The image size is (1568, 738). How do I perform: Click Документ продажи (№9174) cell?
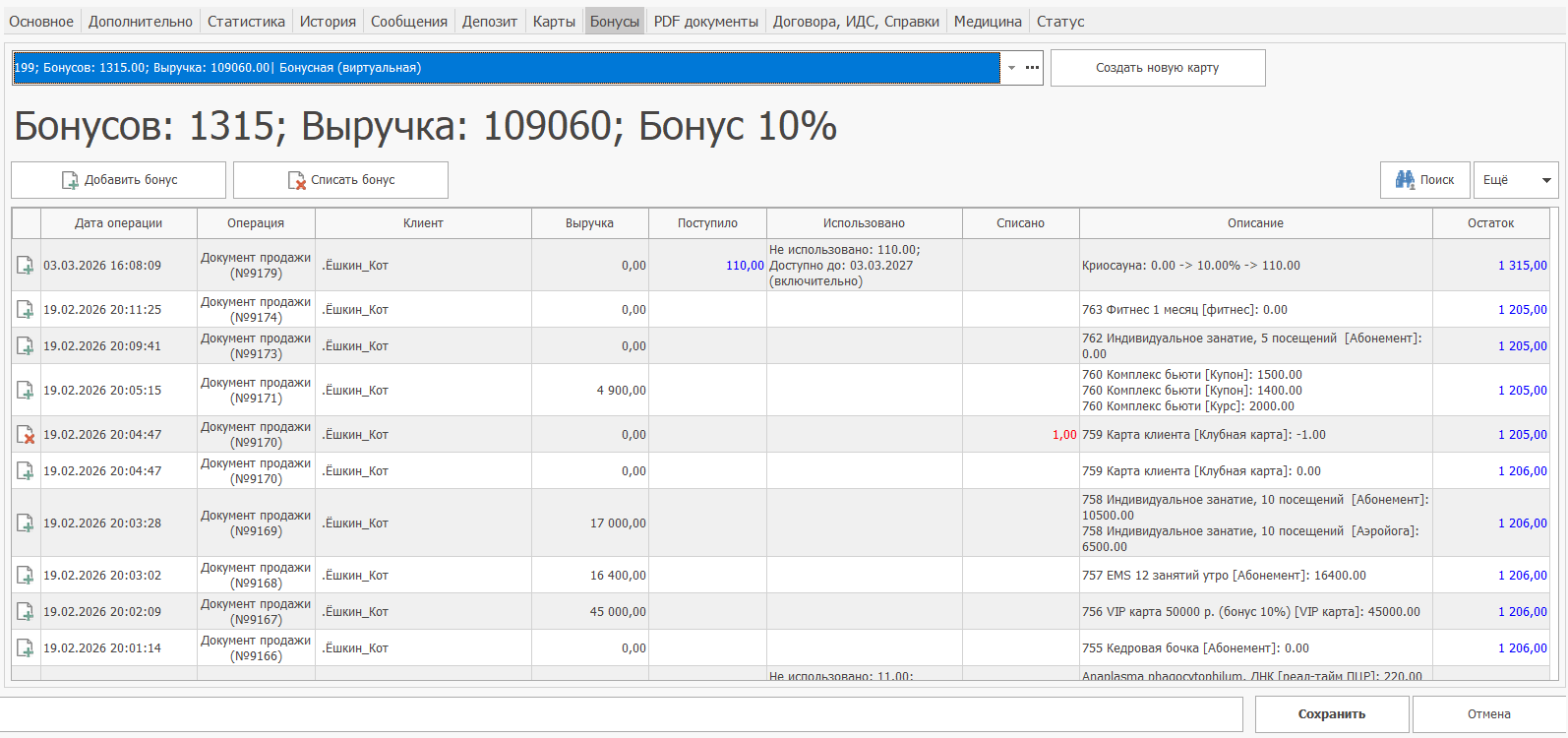coord(256,310)
